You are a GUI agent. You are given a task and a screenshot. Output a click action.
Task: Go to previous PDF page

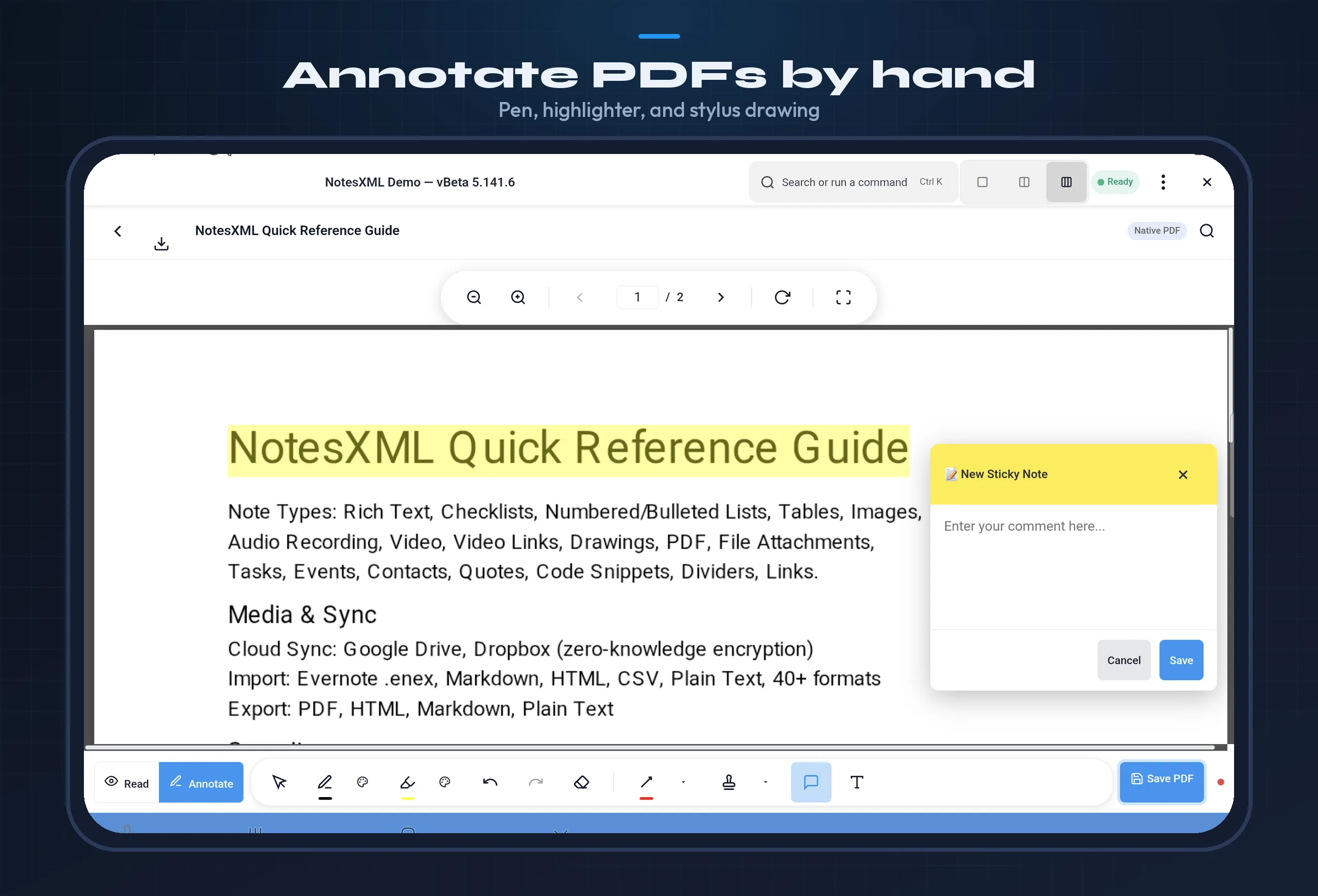580,297
